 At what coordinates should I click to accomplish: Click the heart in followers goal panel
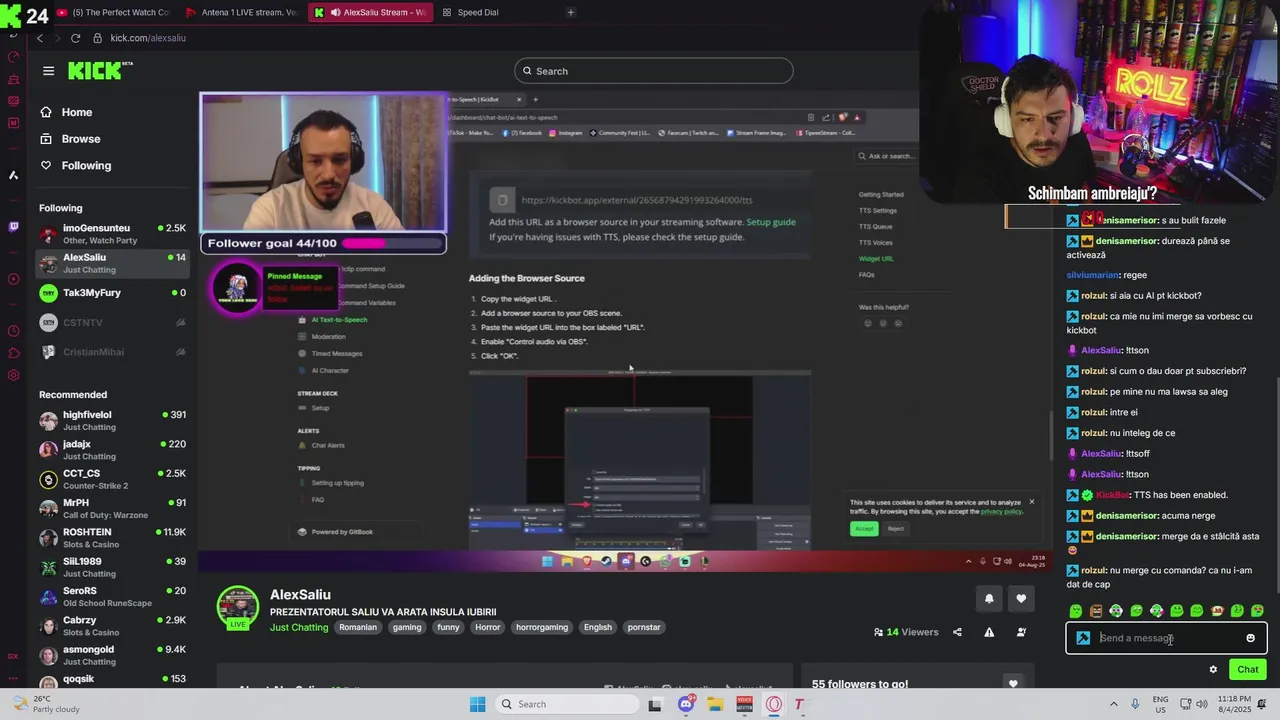1013,684
